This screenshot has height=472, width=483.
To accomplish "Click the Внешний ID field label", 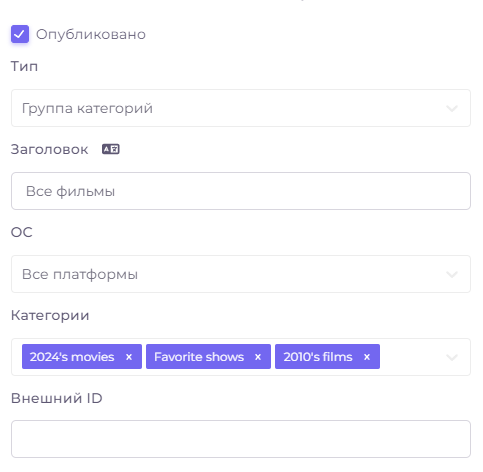I will (x=57, y=398).
